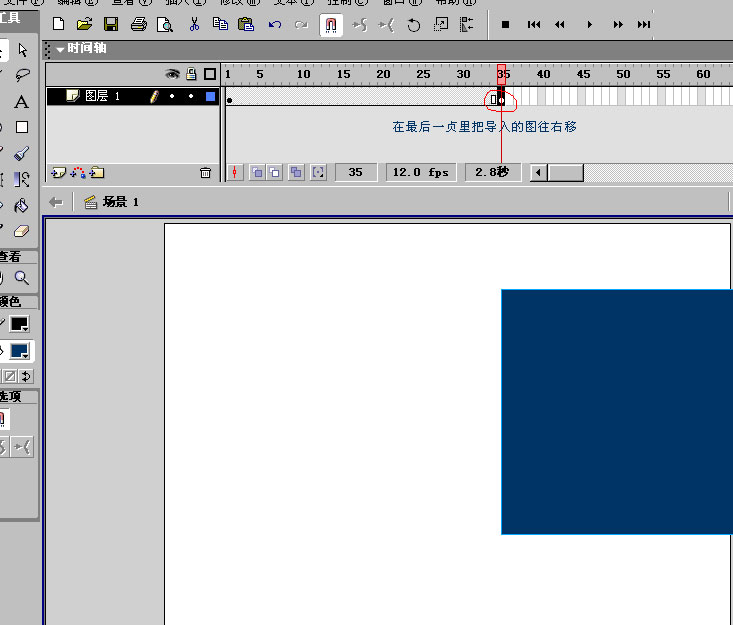
Task: Cut selection with scissors icon
Action: [x=194, y=24]
